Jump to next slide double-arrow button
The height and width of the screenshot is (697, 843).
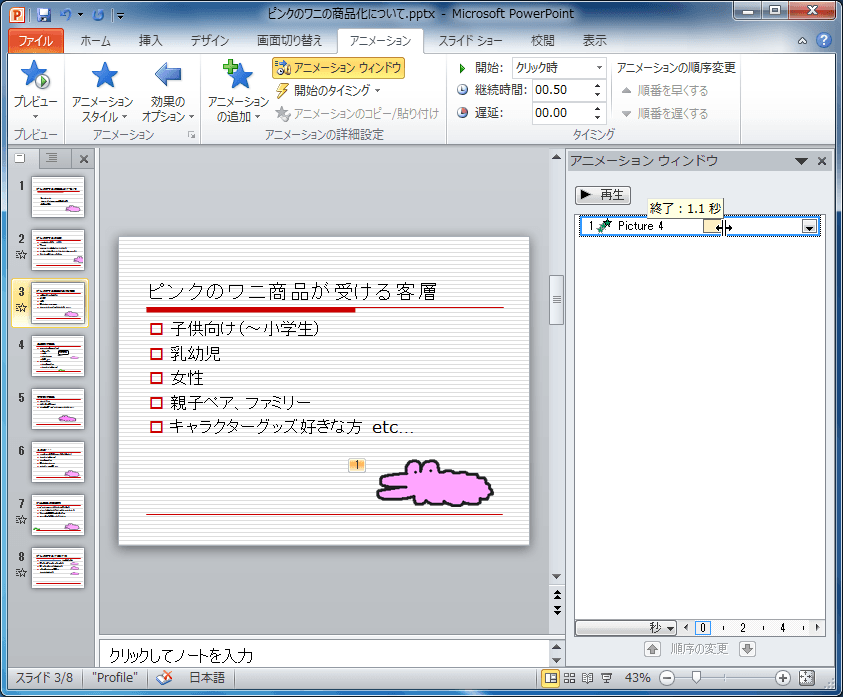[557, 610]
